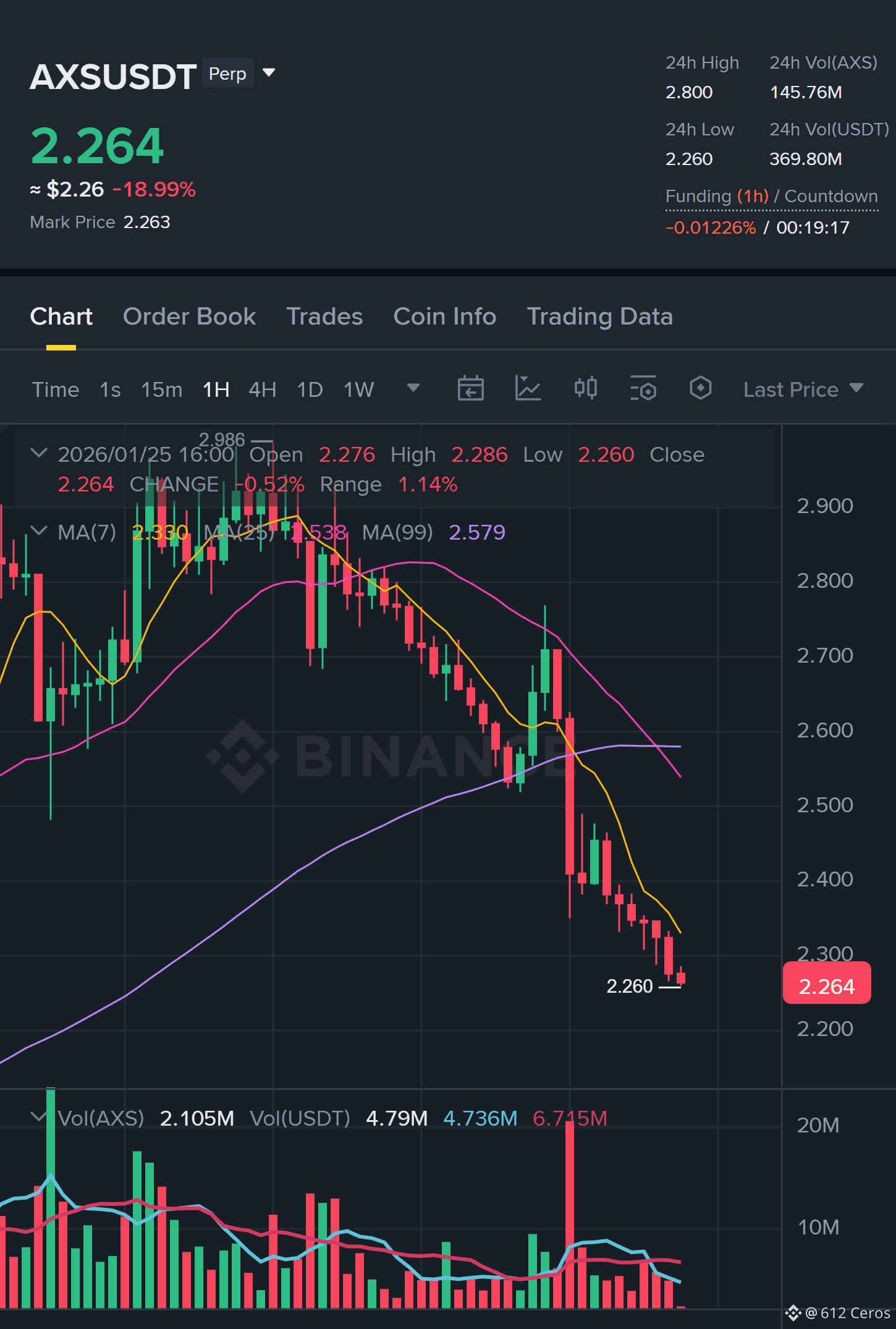Screen dimensions: 896x1329
Task: Switch to the Trades tab
Action: (x=324, y=316)
